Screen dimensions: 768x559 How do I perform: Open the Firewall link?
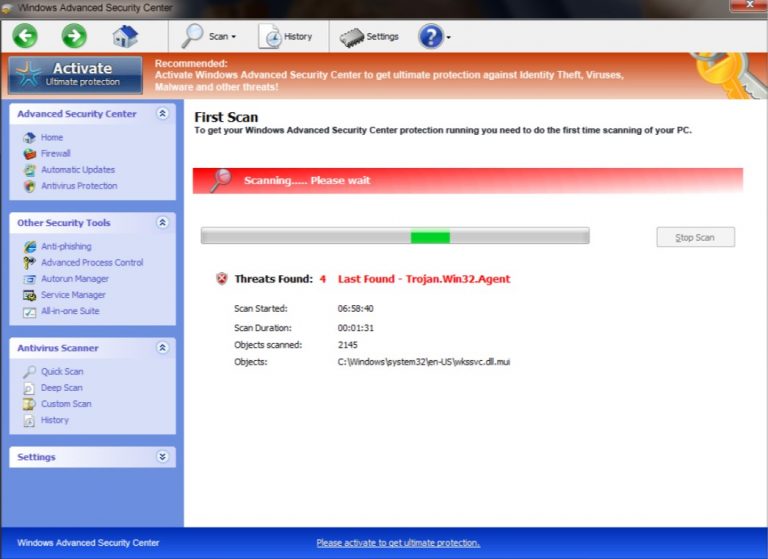coord(56,153)
